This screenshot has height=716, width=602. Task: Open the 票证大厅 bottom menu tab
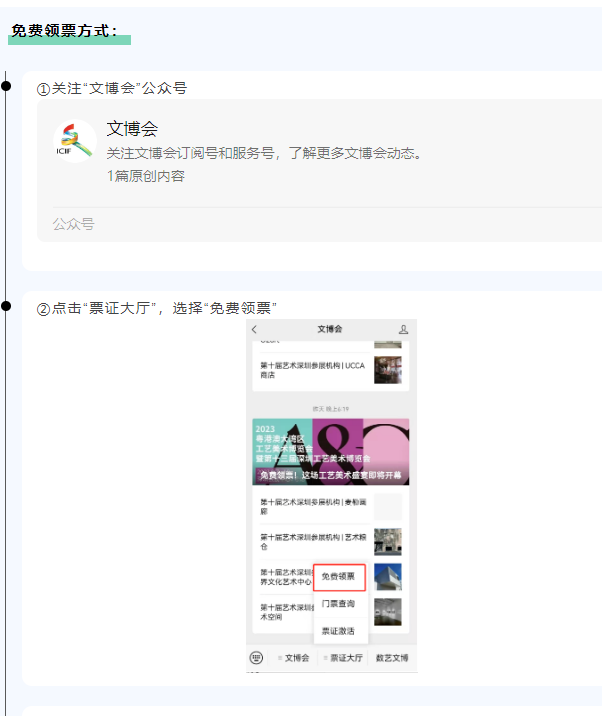[343, 658]
